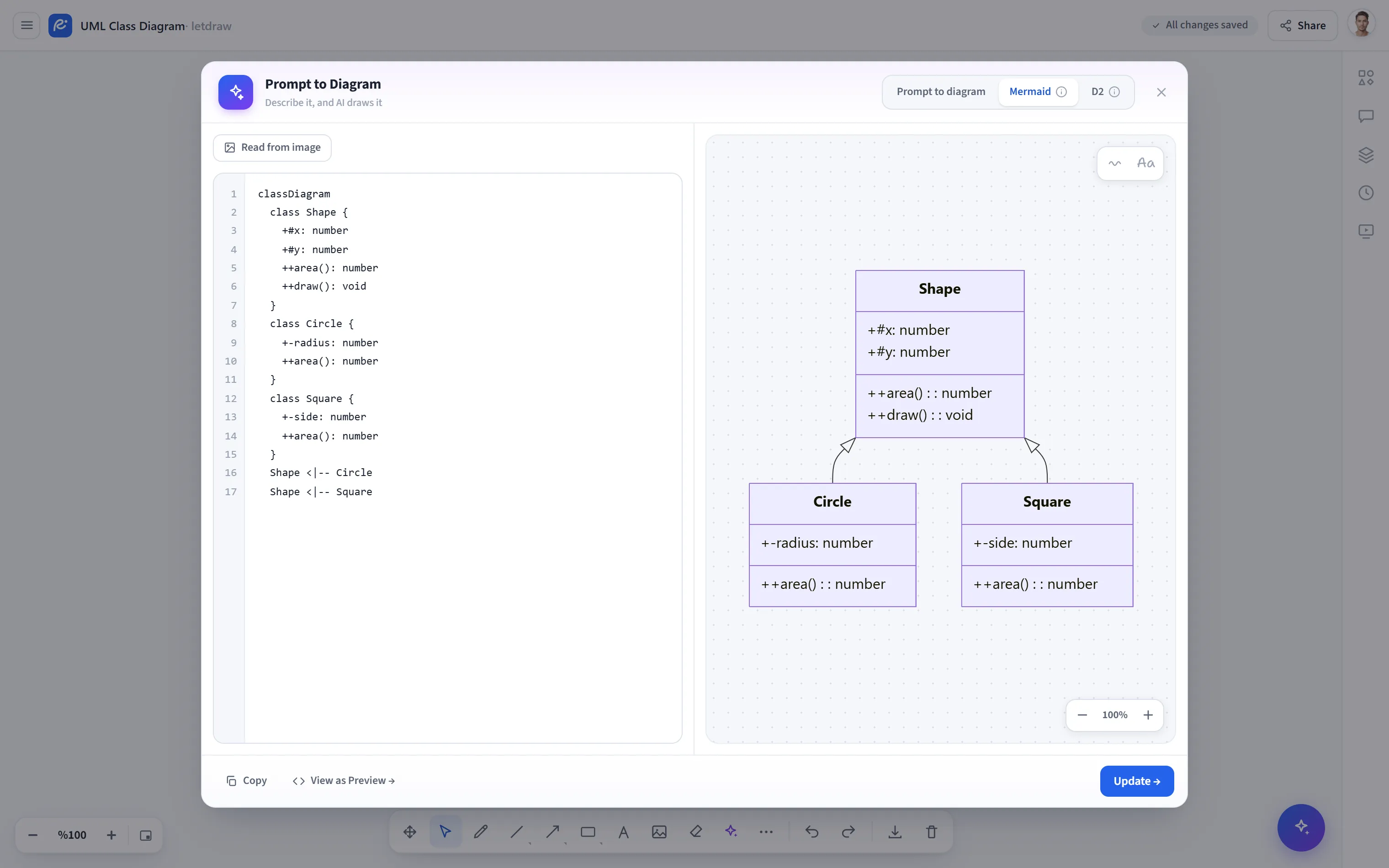1389x868 pixels.
Task: Toggle the minimap button near canvas zoom
Action: coord(146,835)
